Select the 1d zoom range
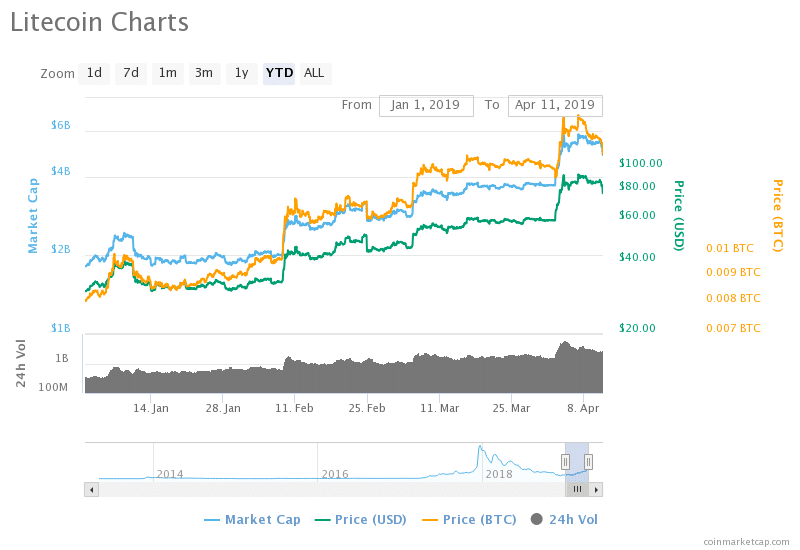Screen dimensions: 800x550 [x=94, y=73]
